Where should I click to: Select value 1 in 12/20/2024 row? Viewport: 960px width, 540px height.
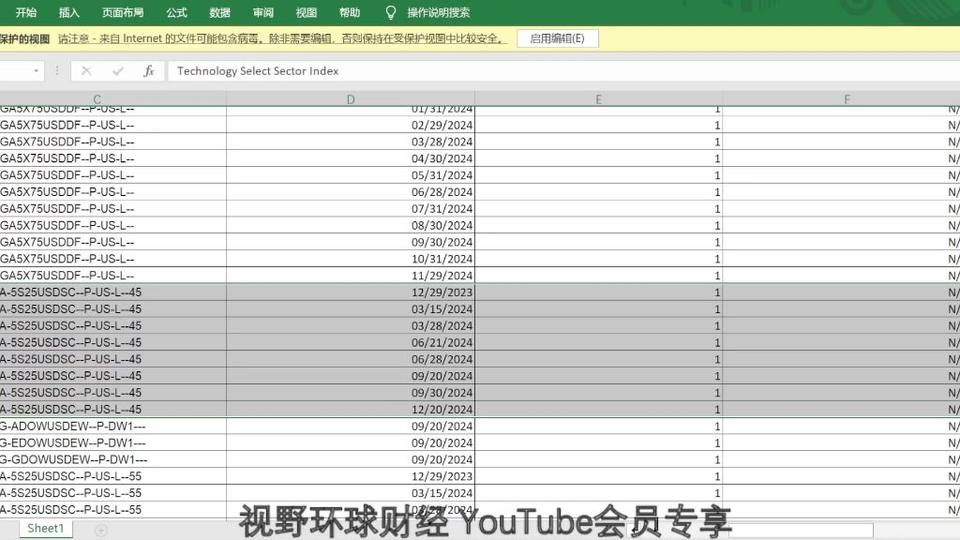[x=598, y=409]
